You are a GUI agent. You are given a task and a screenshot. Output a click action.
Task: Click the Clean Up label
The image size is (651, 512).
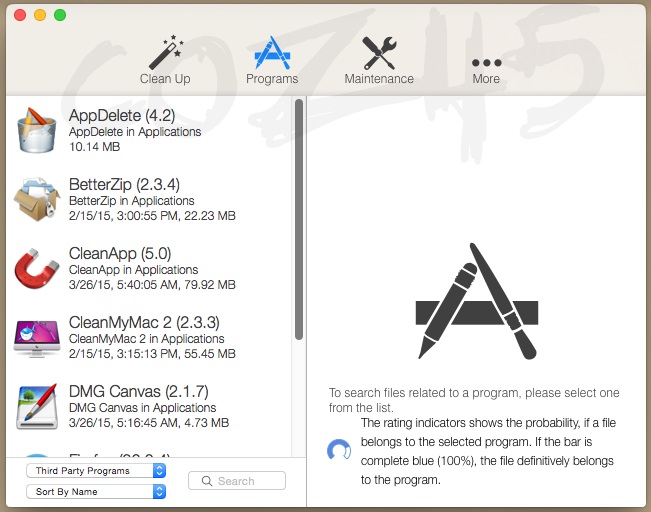tap(165, 78)
